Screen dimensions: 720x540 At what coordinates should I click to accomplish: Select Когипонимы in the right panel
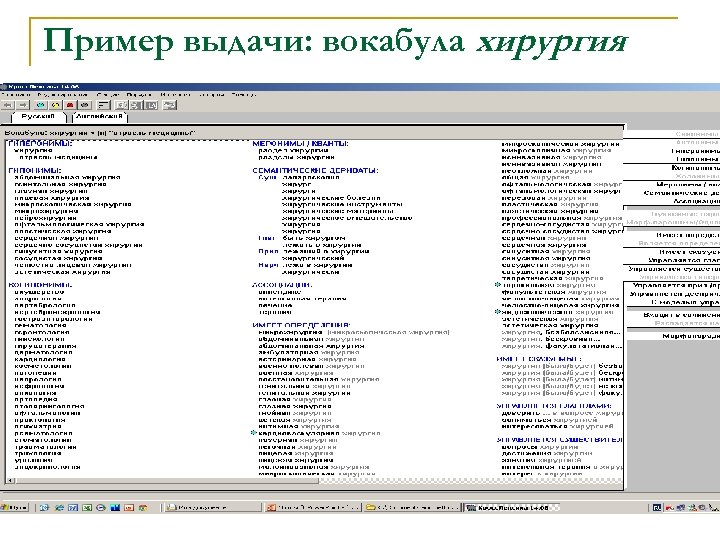point(695,168)
